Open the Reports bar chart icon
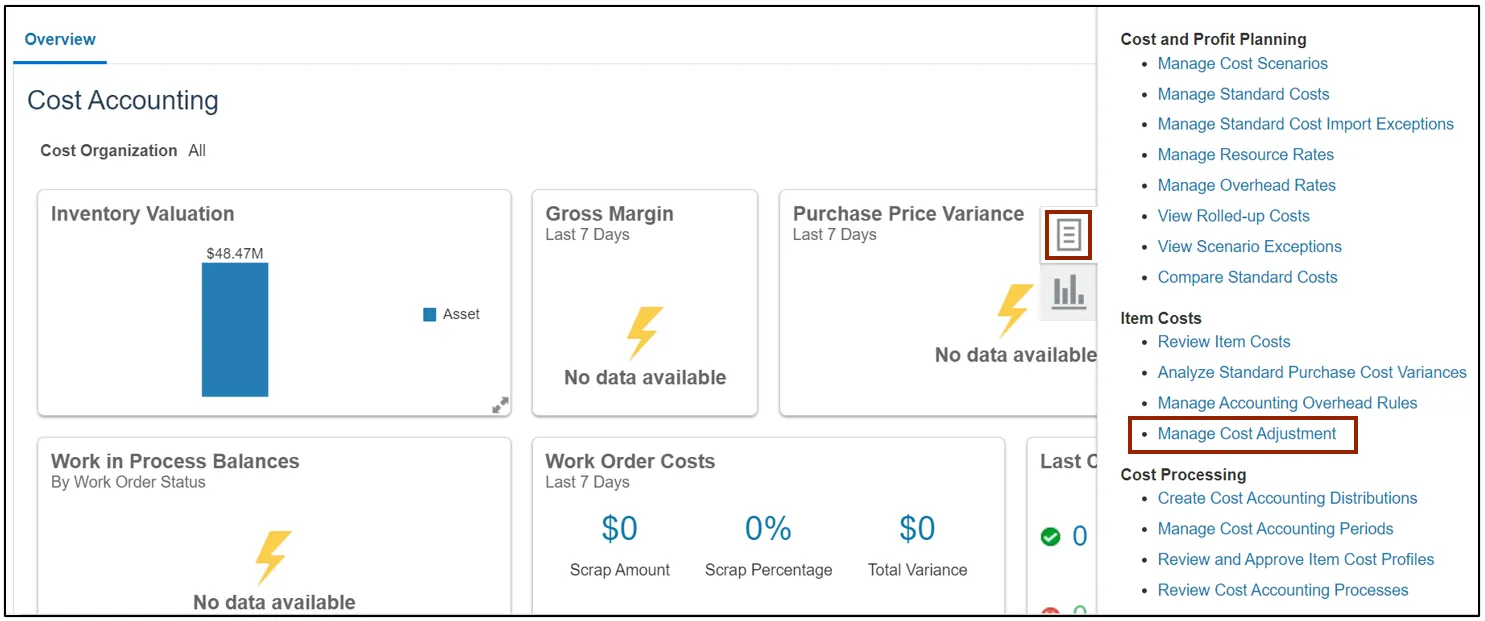Screen dimensions: 1485x621 1068,291
